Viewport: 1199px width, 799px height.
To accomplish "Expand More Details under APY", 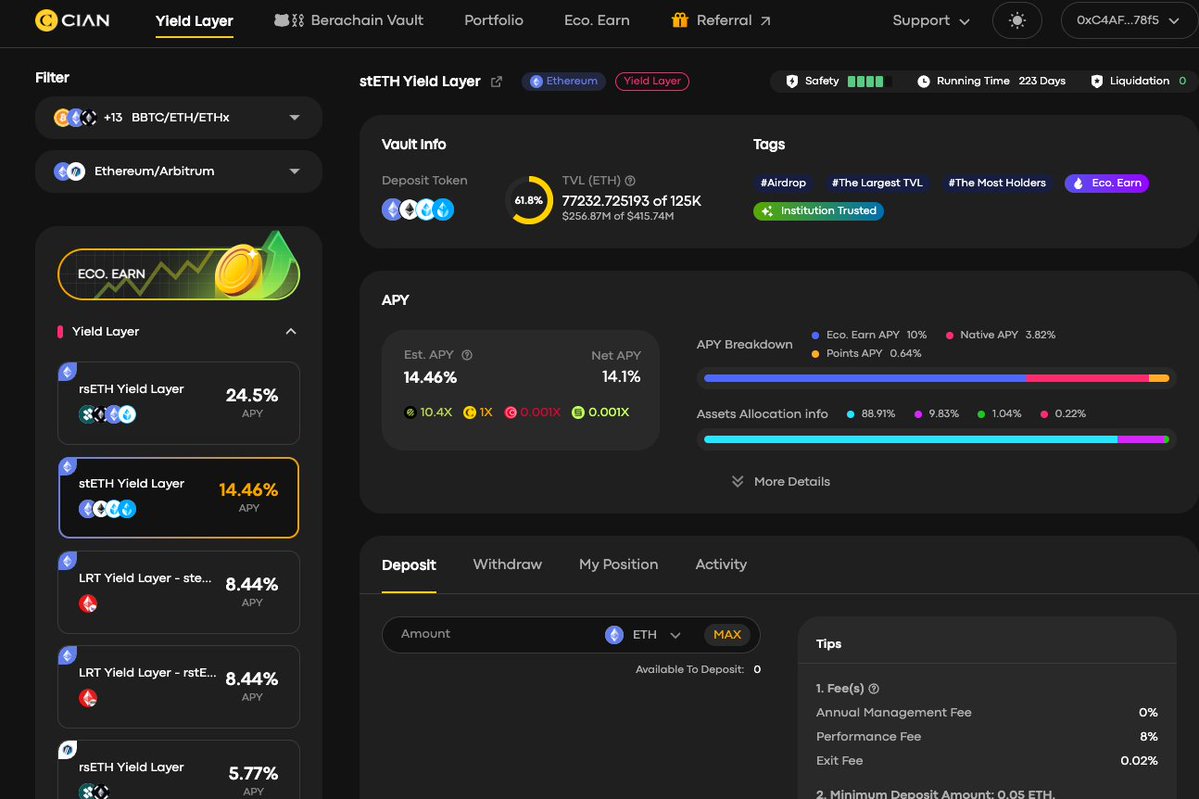I will pyautogui.click(x=780, y=482).
